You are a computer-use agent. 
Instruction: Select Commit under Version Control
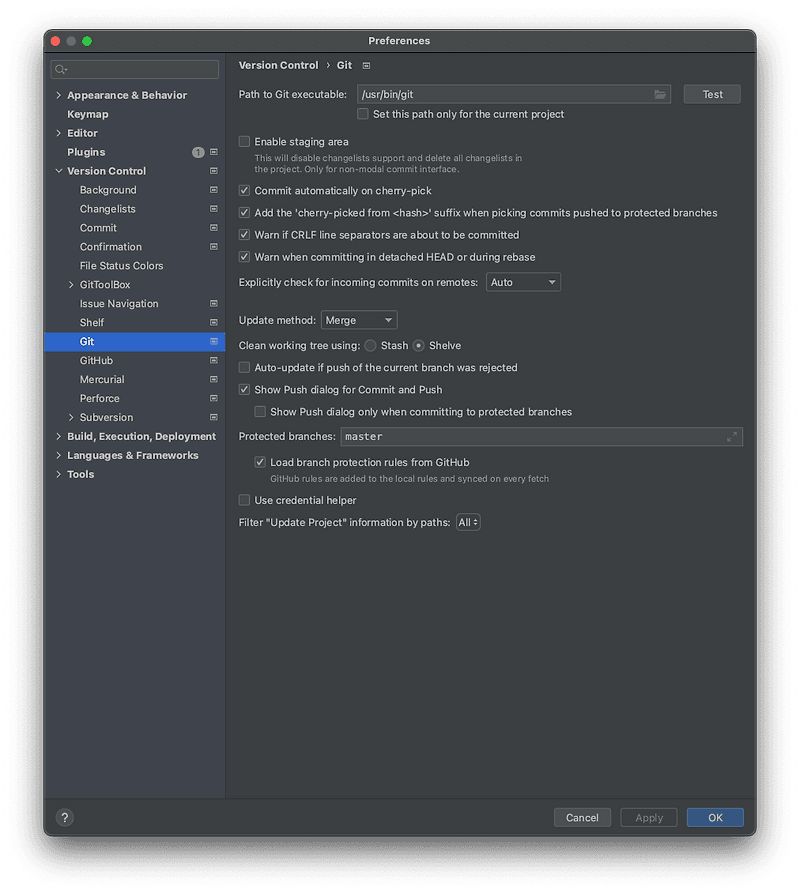98,228
